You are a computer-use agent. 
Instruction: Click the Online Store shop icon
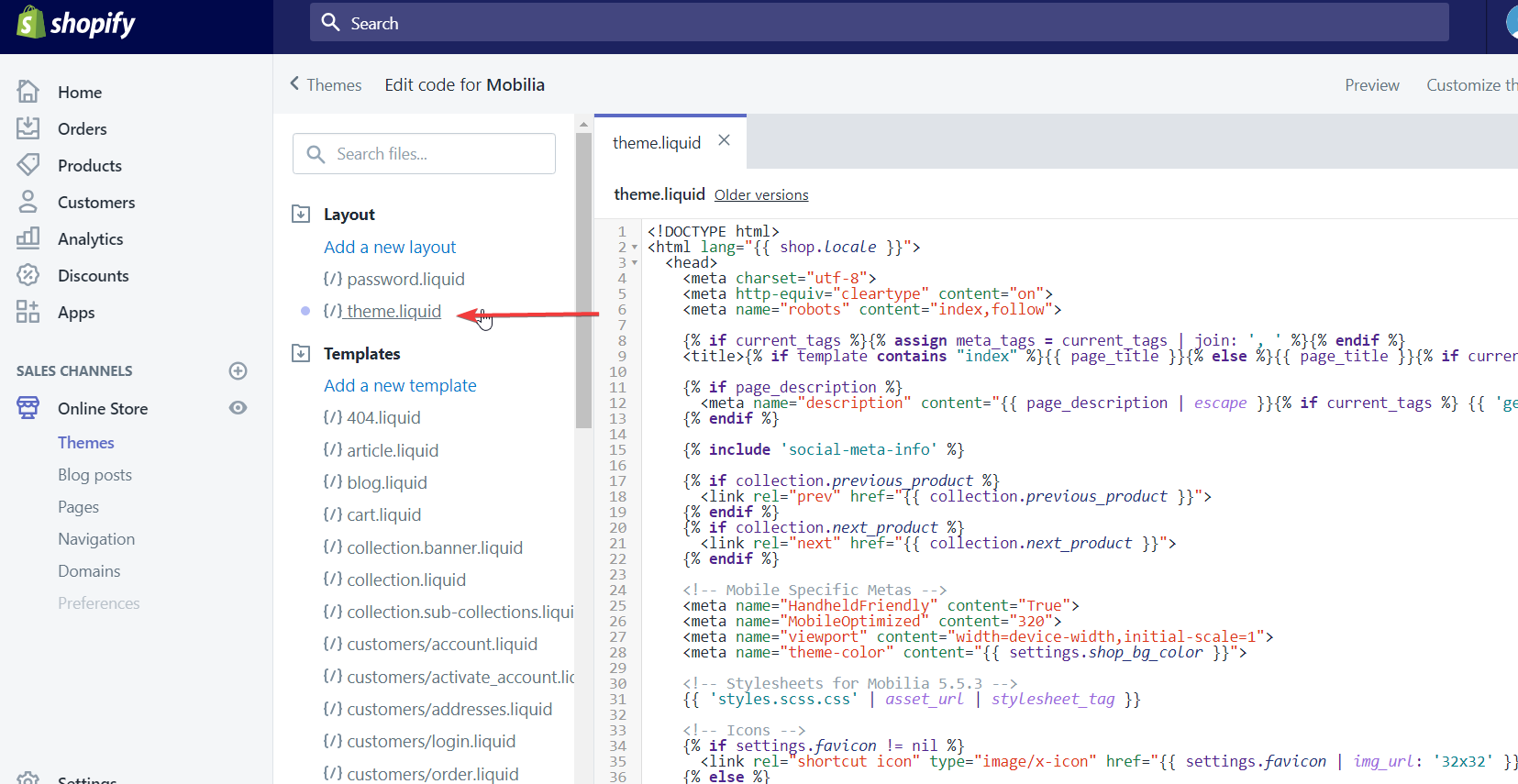coord(28,408)
